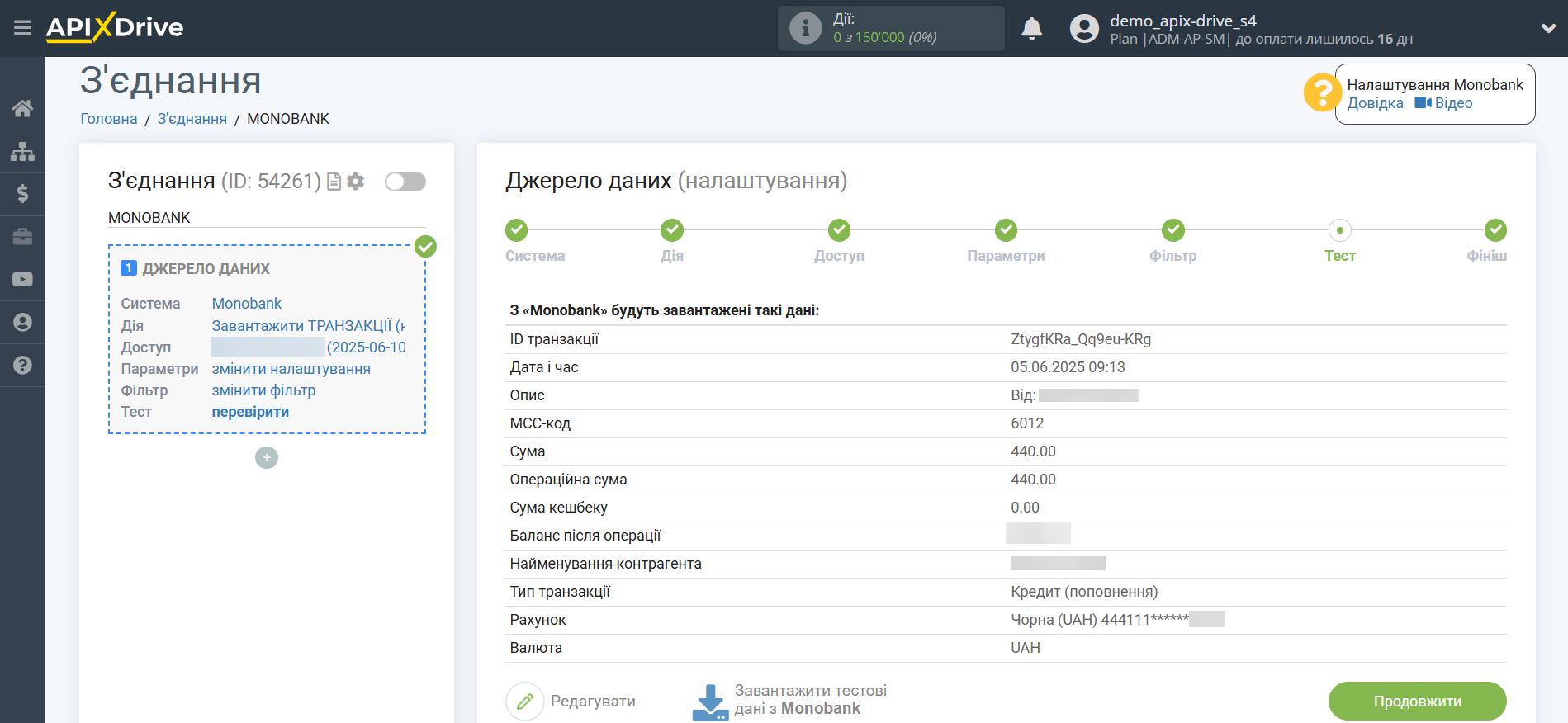Viewport: 1568px width, 723px height.
Task: Click the Редагувати pencil icon
Action: [x=525, y=702]
